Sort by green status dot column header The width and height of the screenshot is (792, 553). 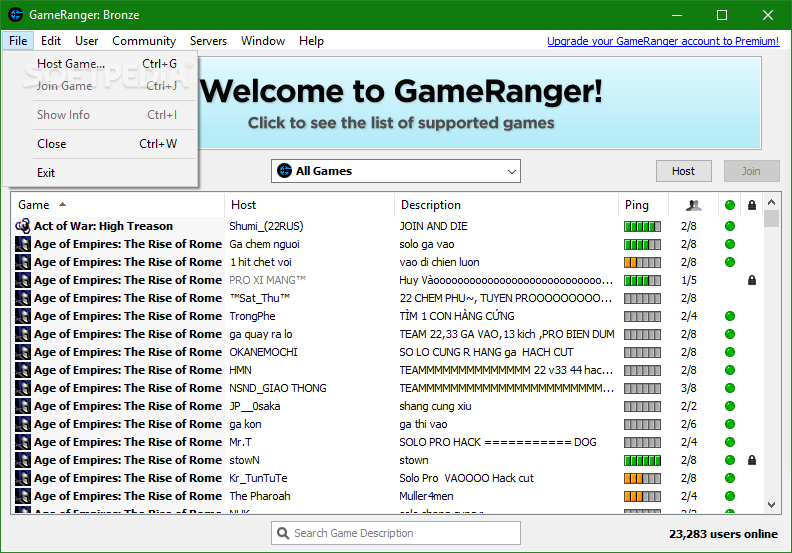(x=729, y=205)
